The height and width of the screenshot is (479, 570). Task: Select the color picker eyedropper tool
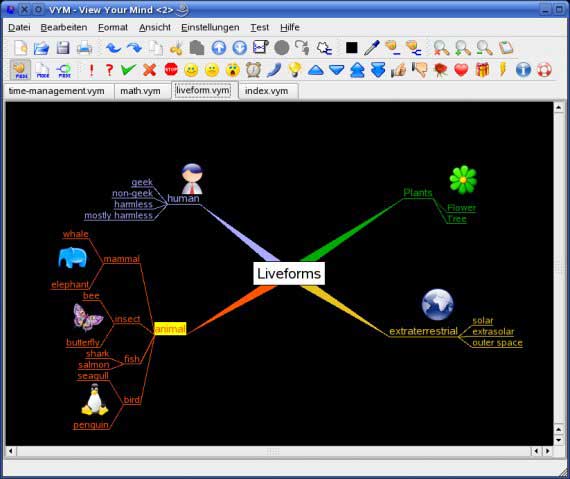[372, 48]
